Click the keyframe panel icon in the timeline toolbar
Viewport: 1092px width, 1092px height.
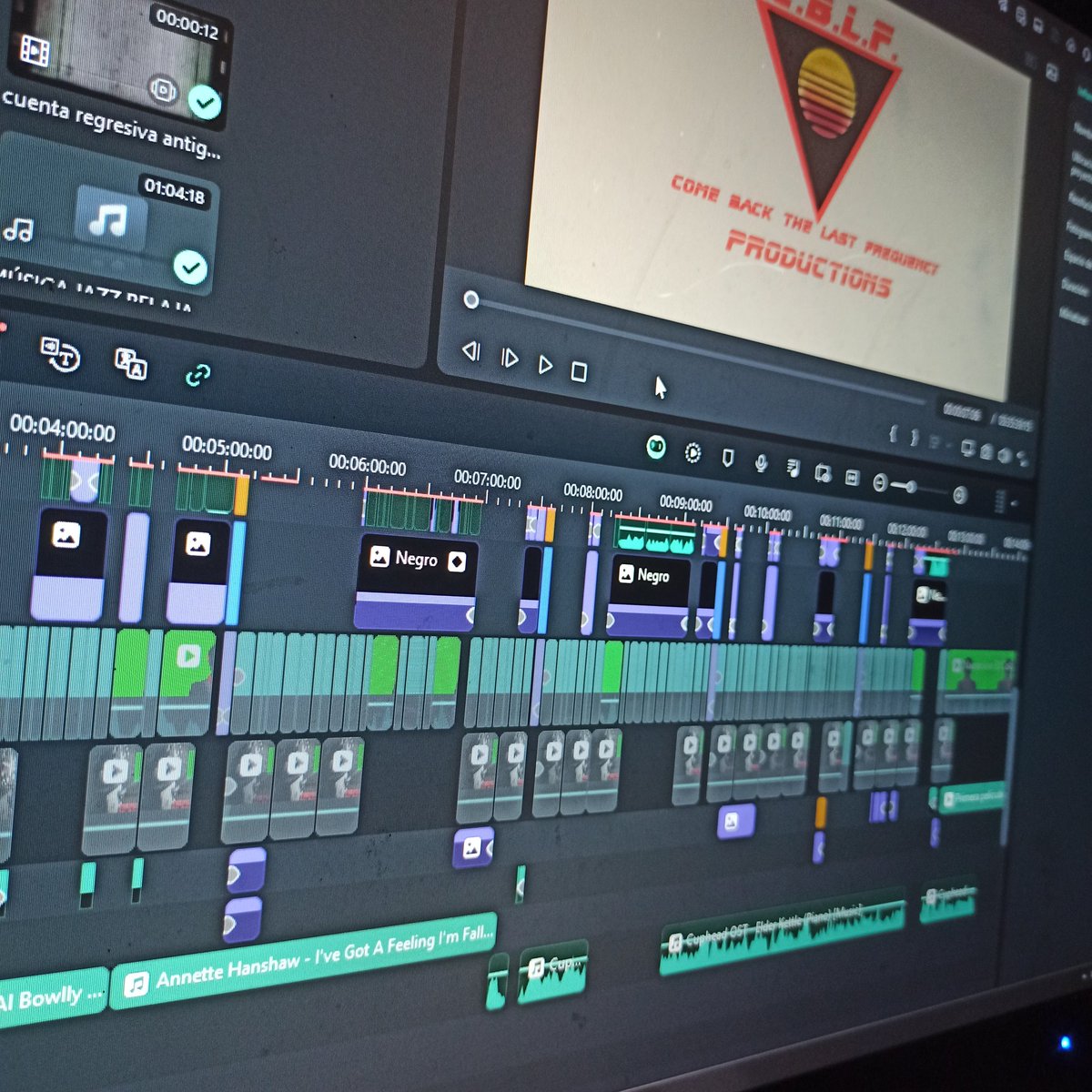pos(852,478)
